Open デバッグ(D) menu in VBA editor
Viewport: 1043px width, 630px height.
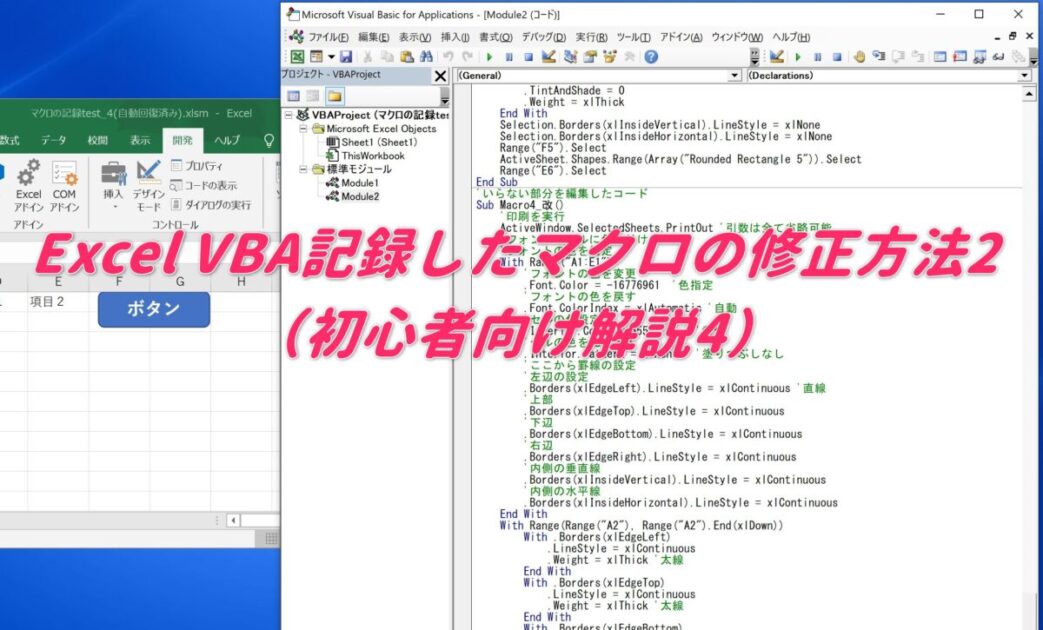point(543,37)
